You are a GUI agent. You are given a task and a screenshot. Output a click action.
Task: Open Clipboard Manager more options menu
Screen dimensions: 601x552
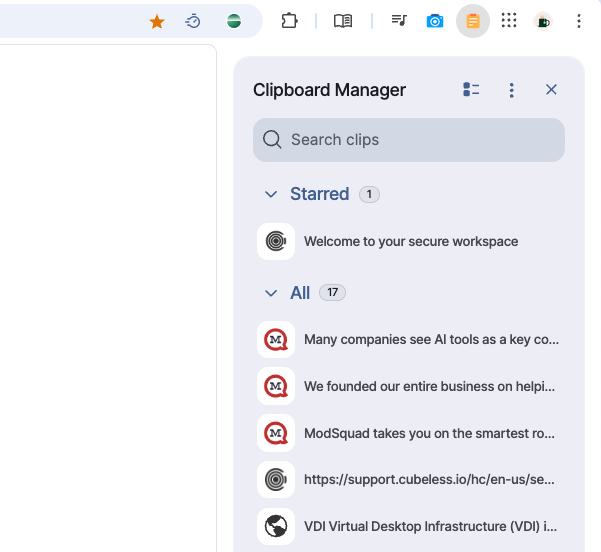(511, 90)
